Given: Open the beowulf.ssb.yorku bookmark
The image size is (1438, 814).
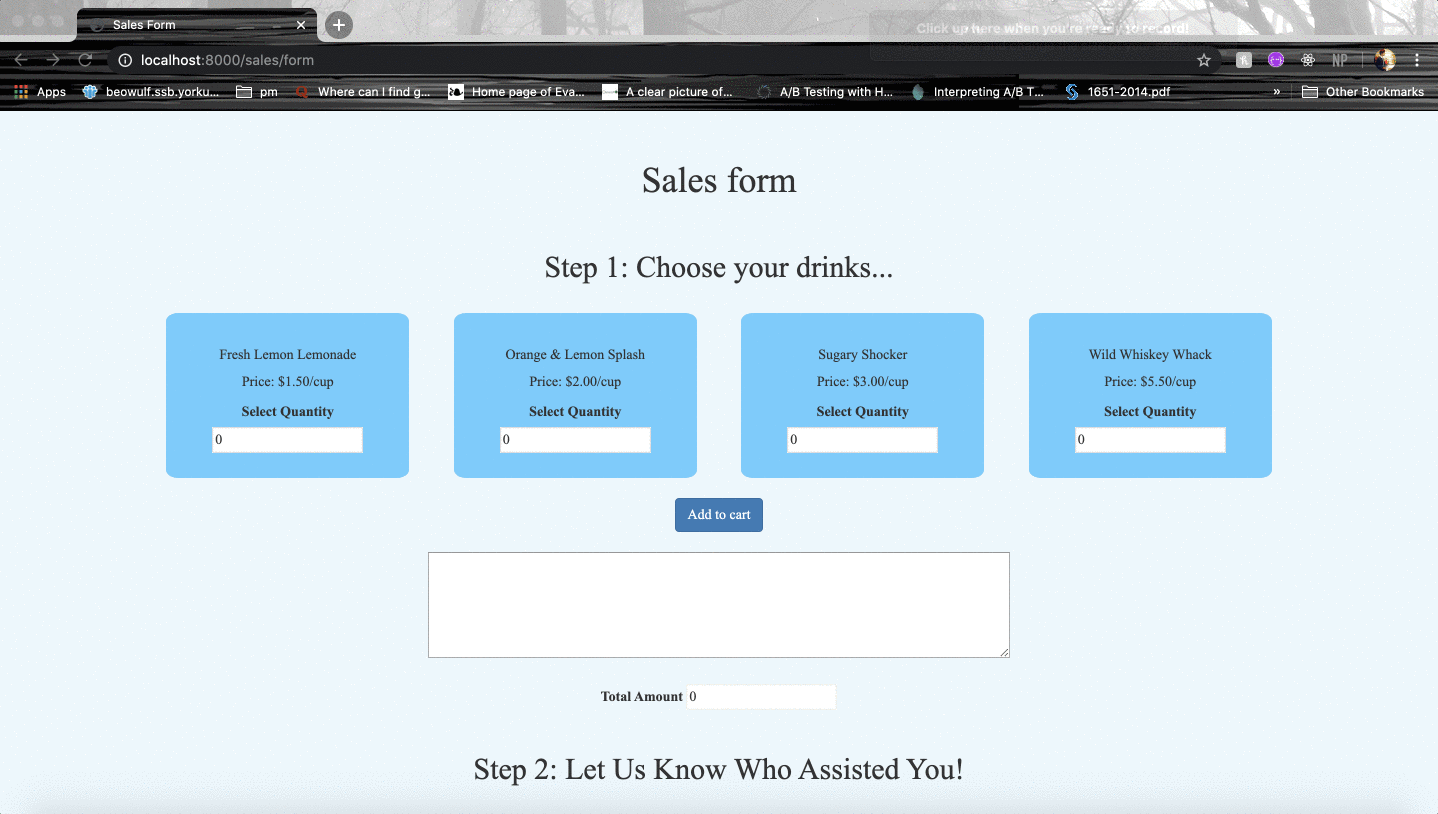Looking at the screenshot, I should tap(151, 92).
